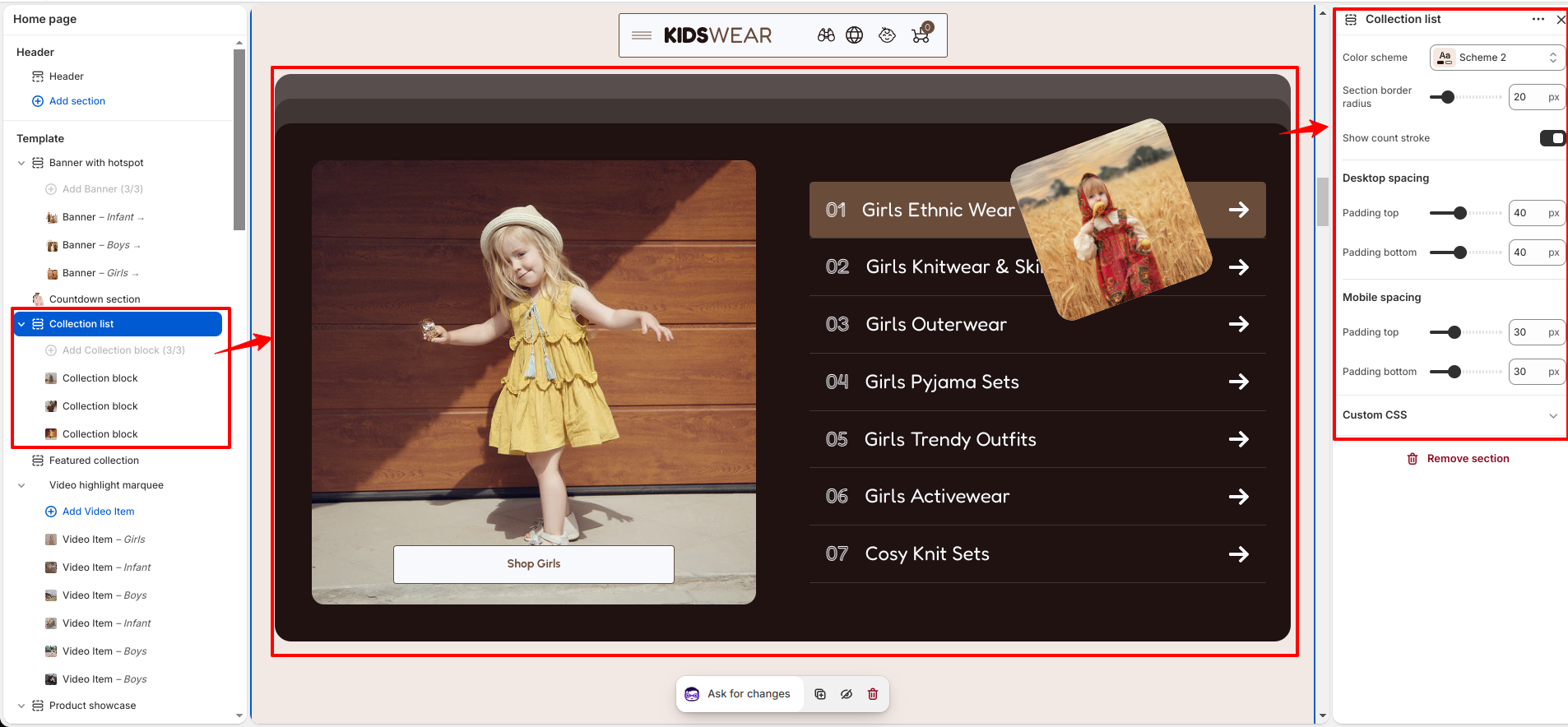Hide the section using the eye-slash icon

847,694
